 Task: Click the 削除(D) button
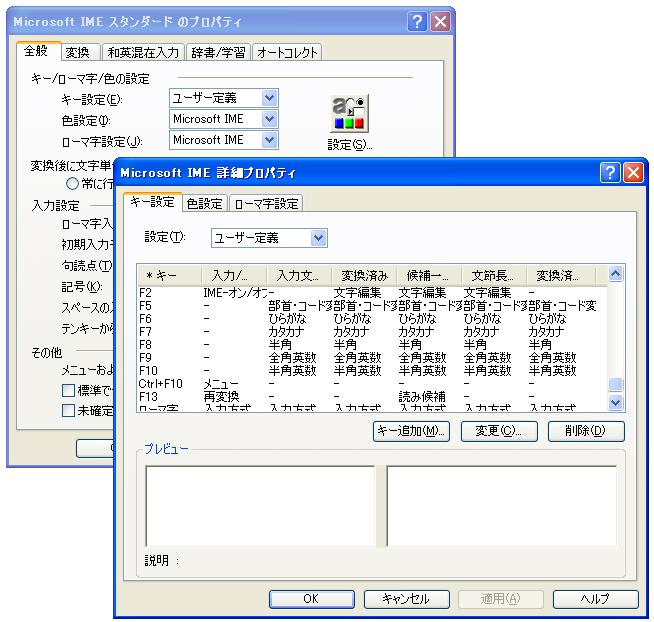(x=586, y=431)
